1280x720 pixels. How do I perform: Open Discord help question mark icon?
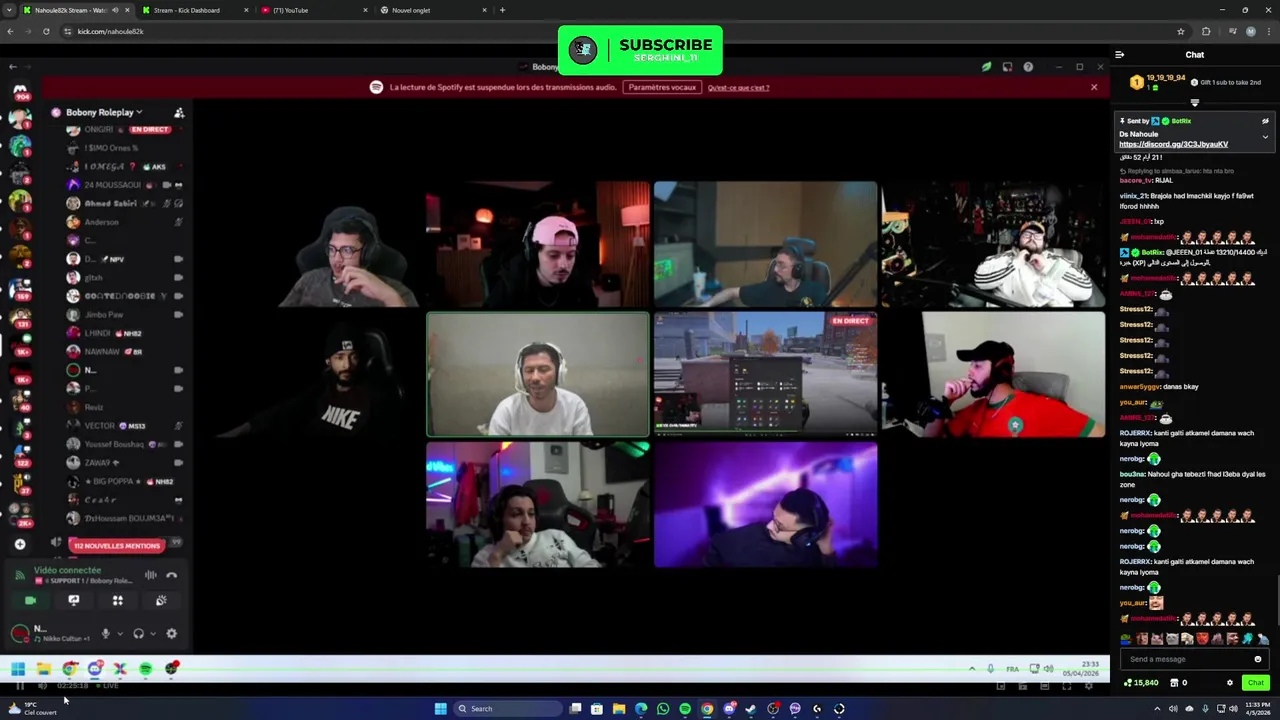1028,67
